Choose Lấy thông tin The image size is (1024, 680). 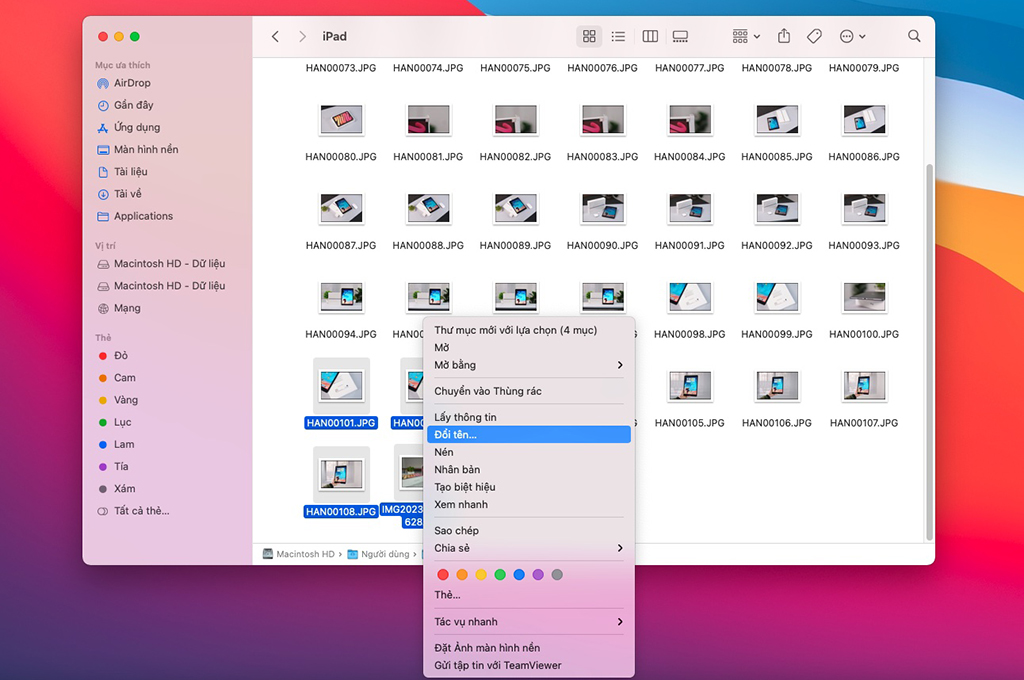tap(529, 417)
